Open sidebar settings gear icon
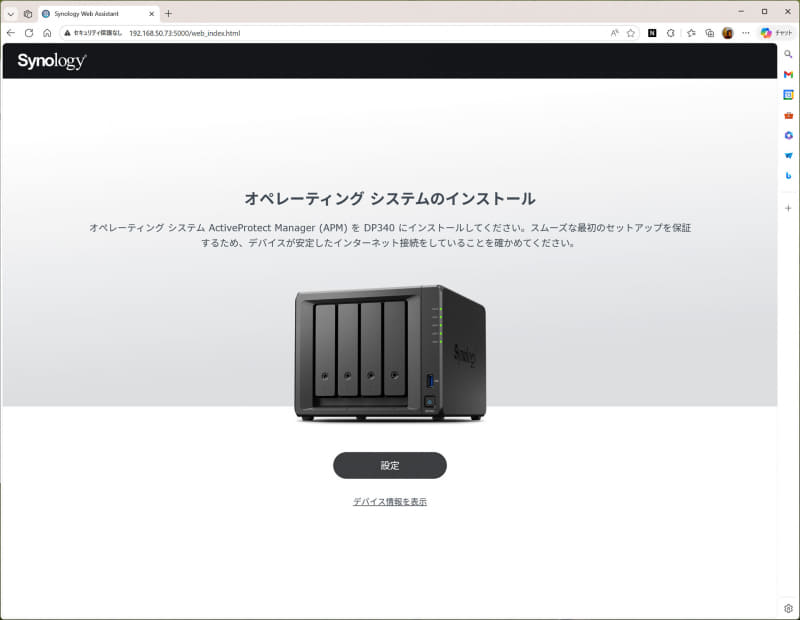 click(x=788, y=608)
